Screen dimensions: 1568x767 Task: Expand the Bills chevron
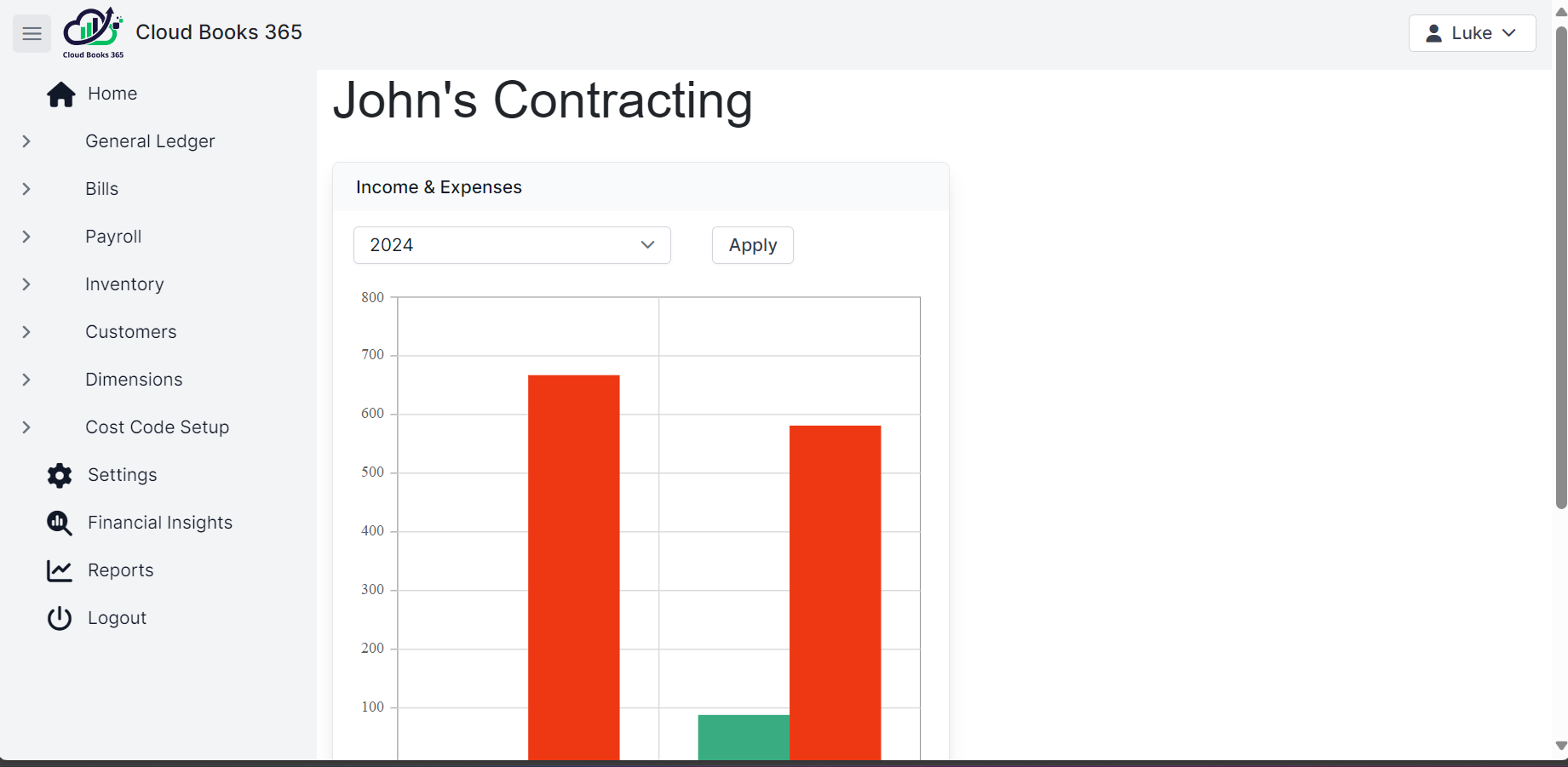coord(26,189)
